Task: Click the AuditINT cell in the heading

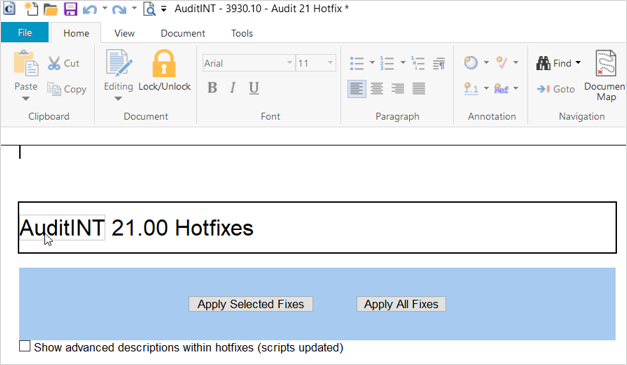Action: pos(62,228)
